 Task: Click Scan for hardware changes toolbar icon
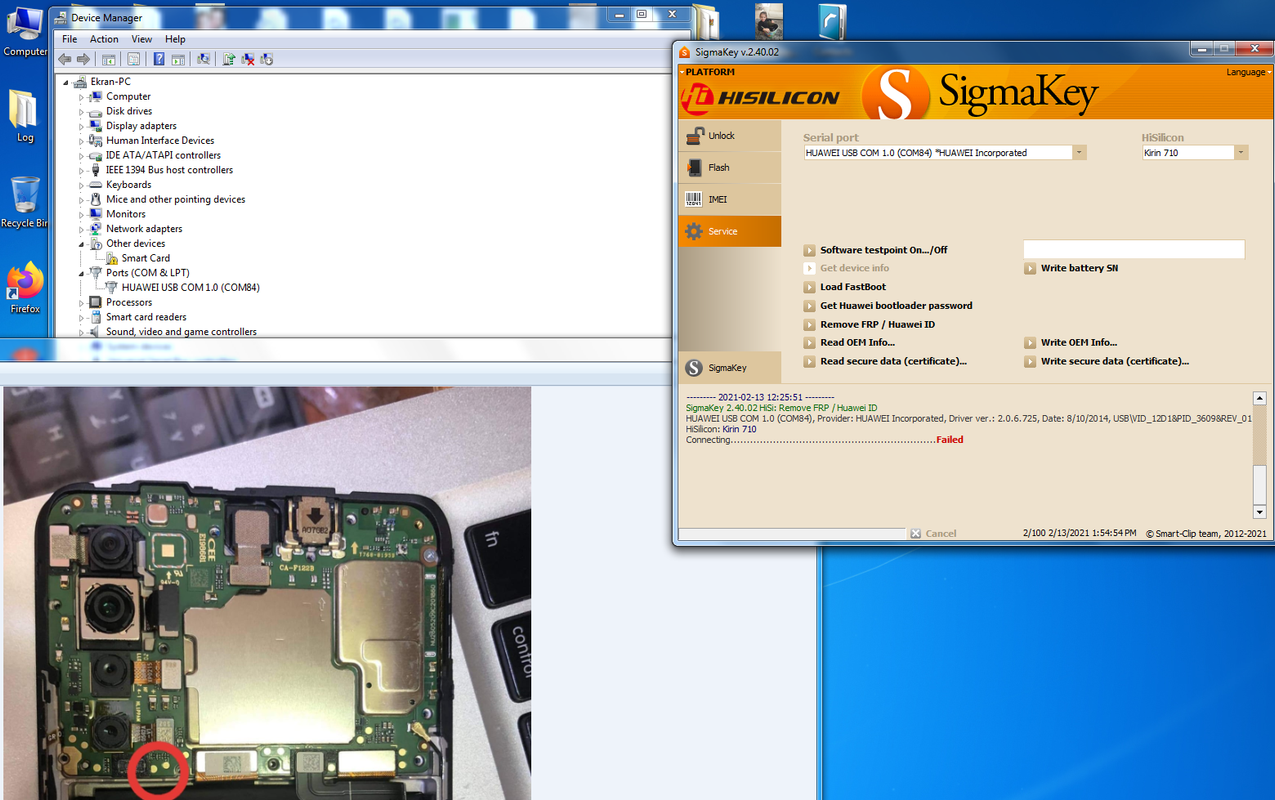point(204,59)
